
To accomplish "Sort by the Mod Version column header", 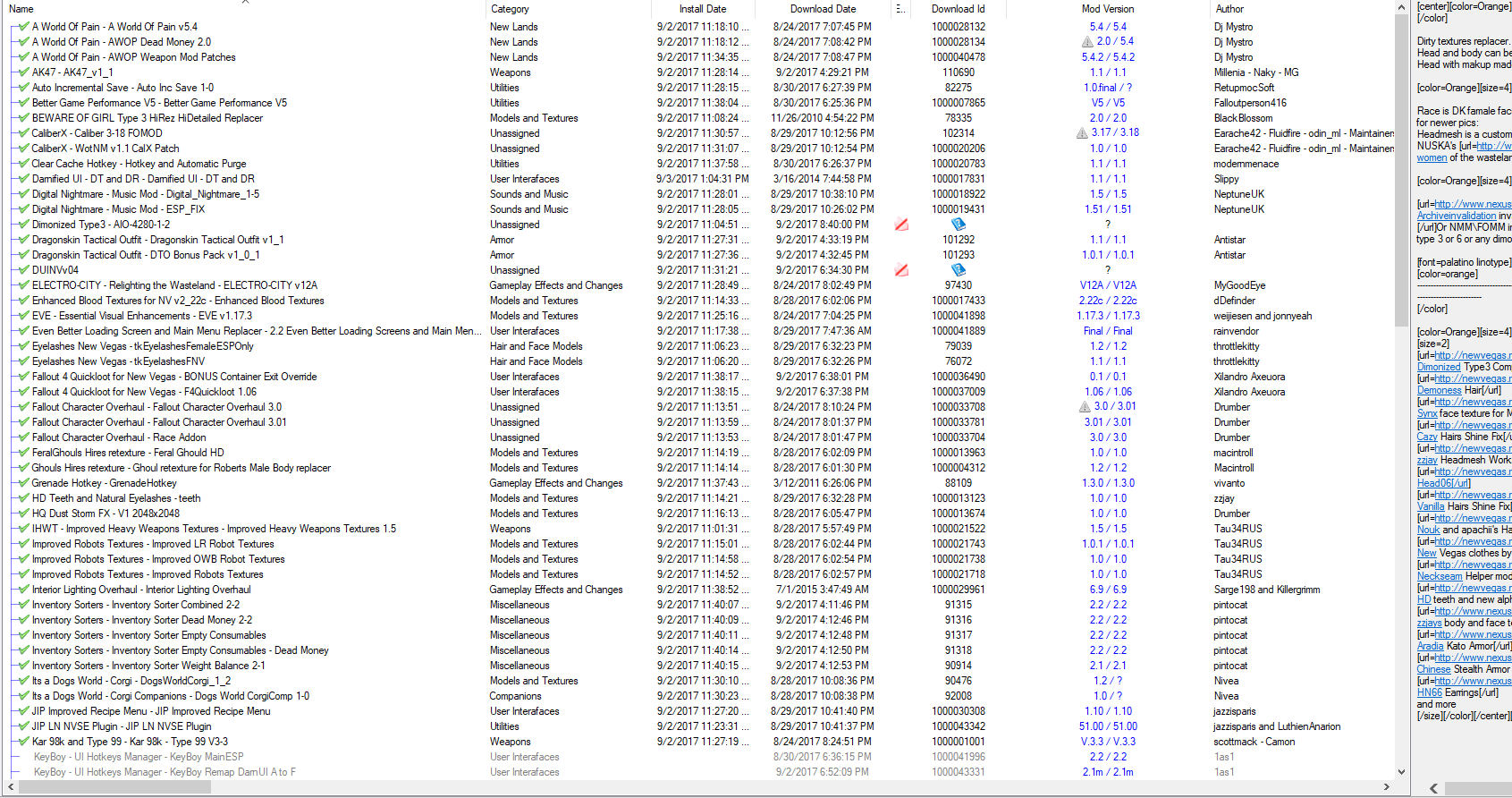I will (1108, 9).
